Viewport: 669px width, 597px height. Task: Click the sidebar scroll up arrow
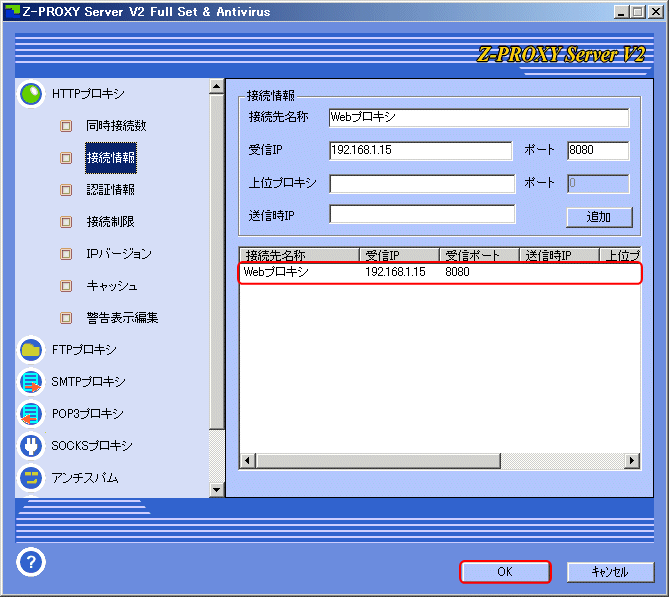216,87
